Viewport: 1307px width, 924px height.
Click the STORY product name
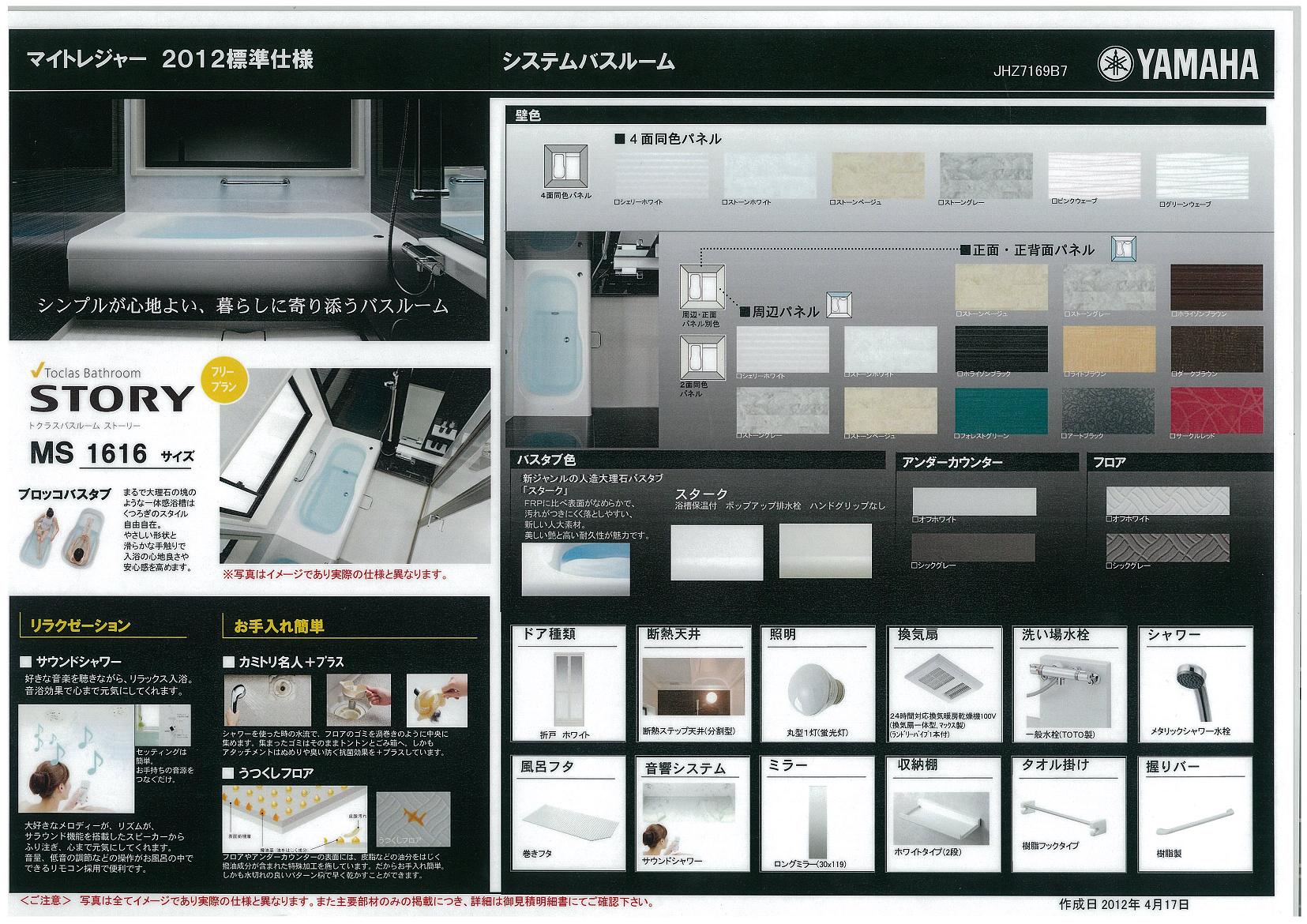pyautogui.click(x=111, y=399)
